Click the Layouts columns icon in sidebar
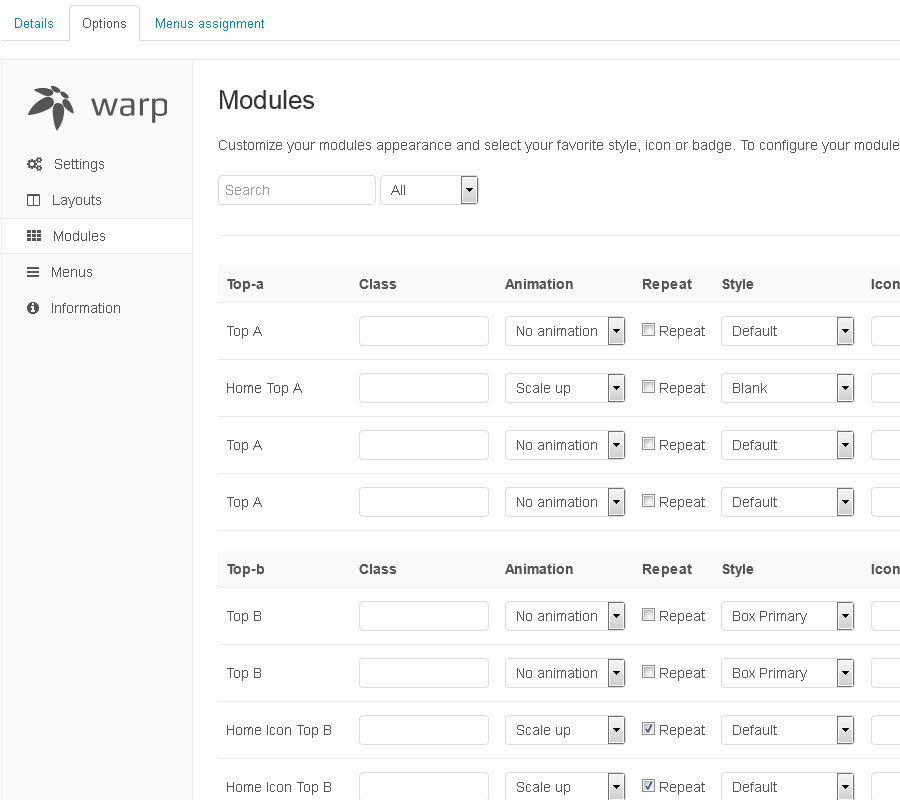 tap(33, 200)
